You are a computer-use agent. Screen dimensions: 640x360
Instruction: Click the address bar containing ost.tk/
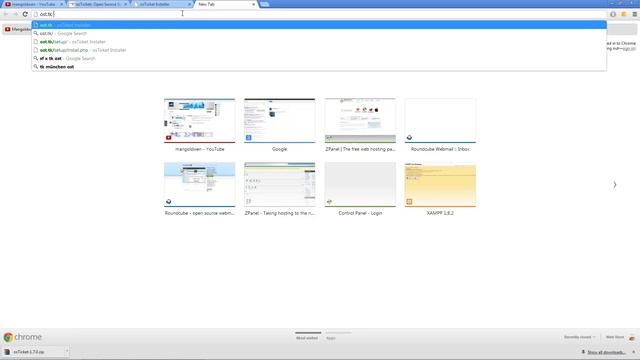pyautogui.click(x=318, y=14)
